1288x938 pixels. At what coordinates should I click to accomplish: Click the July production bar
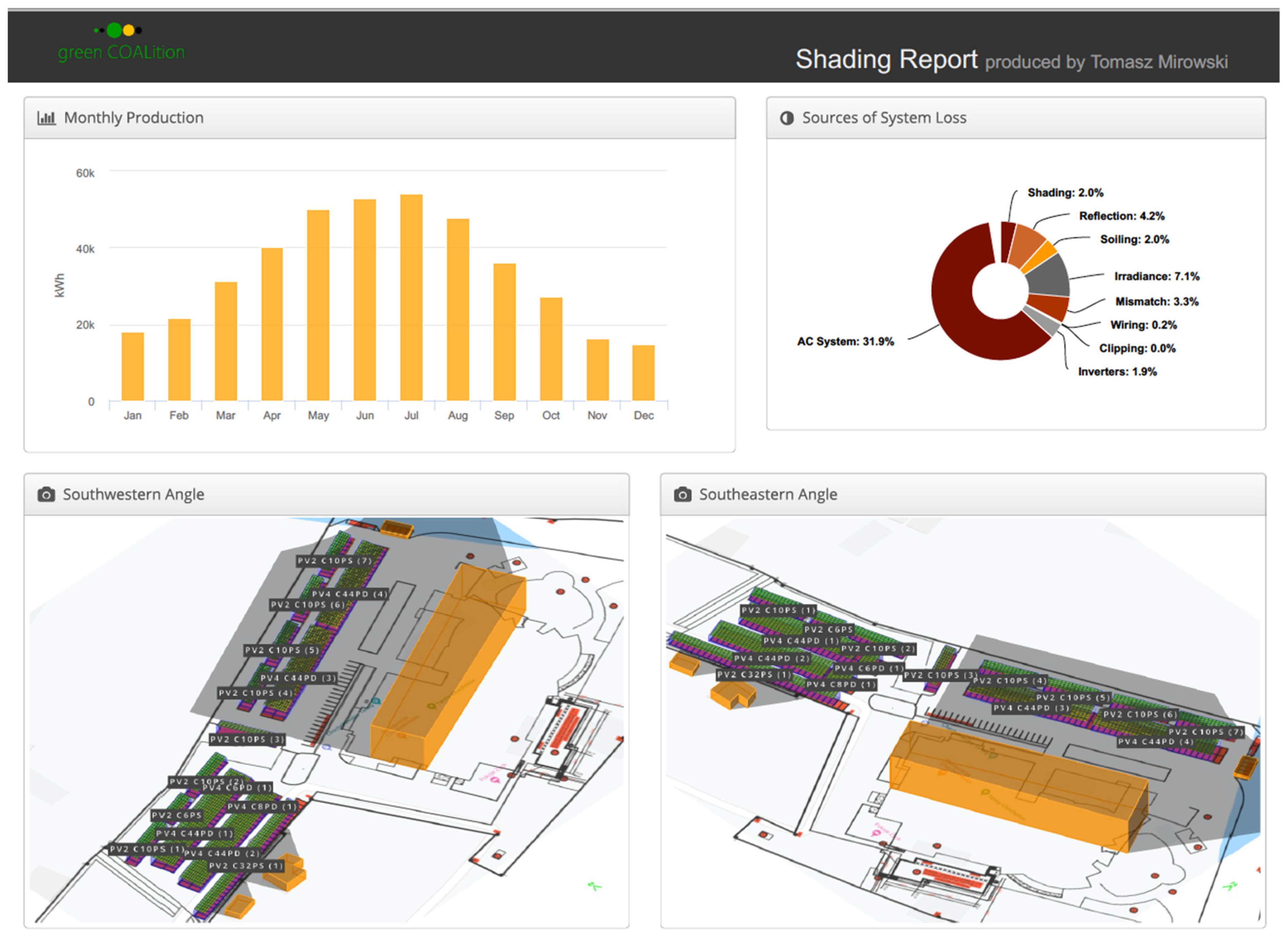point(411,298)
